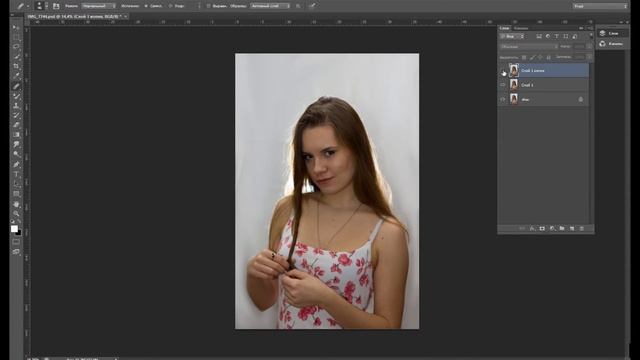The width and height of the screenshot is (640, 360).
Task: Select the Crop tool
Action: 16,66
